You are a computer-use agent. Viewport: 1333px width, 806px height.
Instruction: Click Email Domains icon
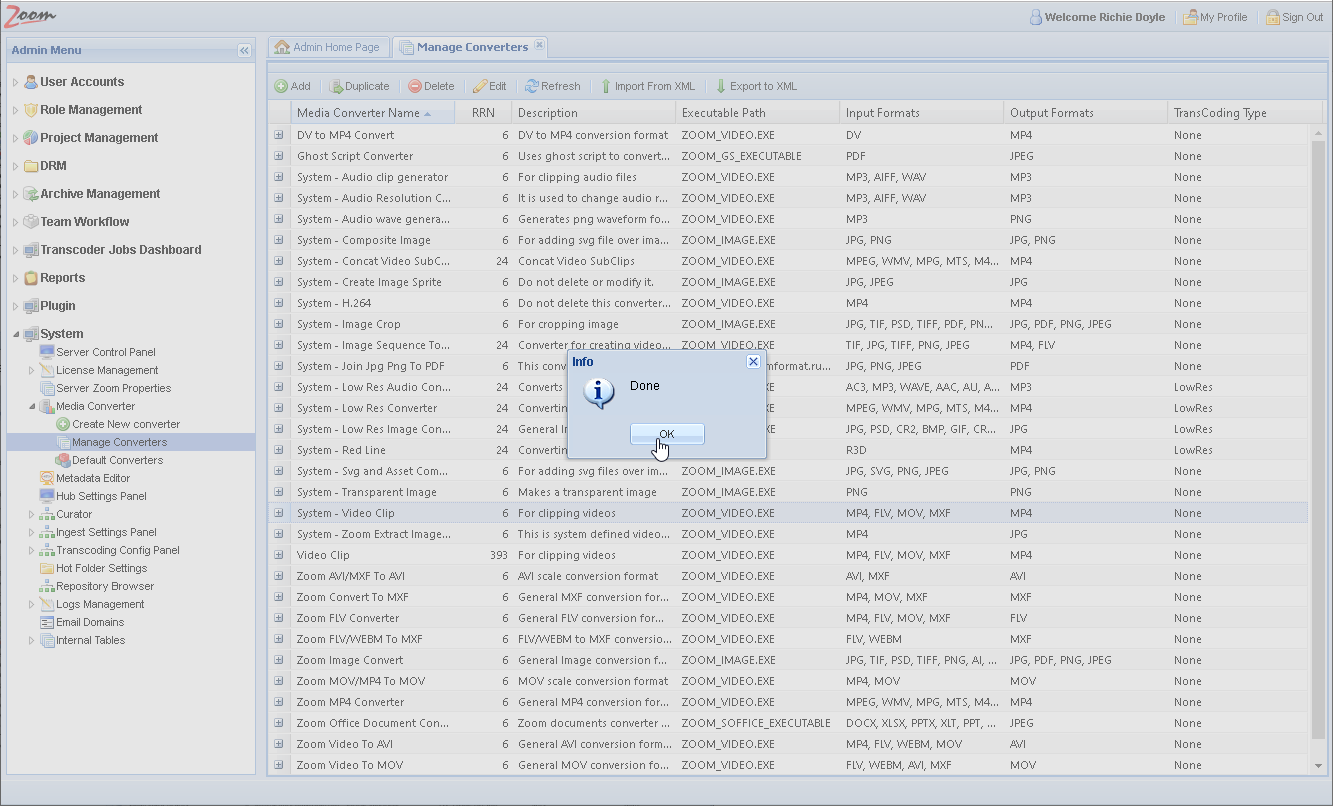47,622
